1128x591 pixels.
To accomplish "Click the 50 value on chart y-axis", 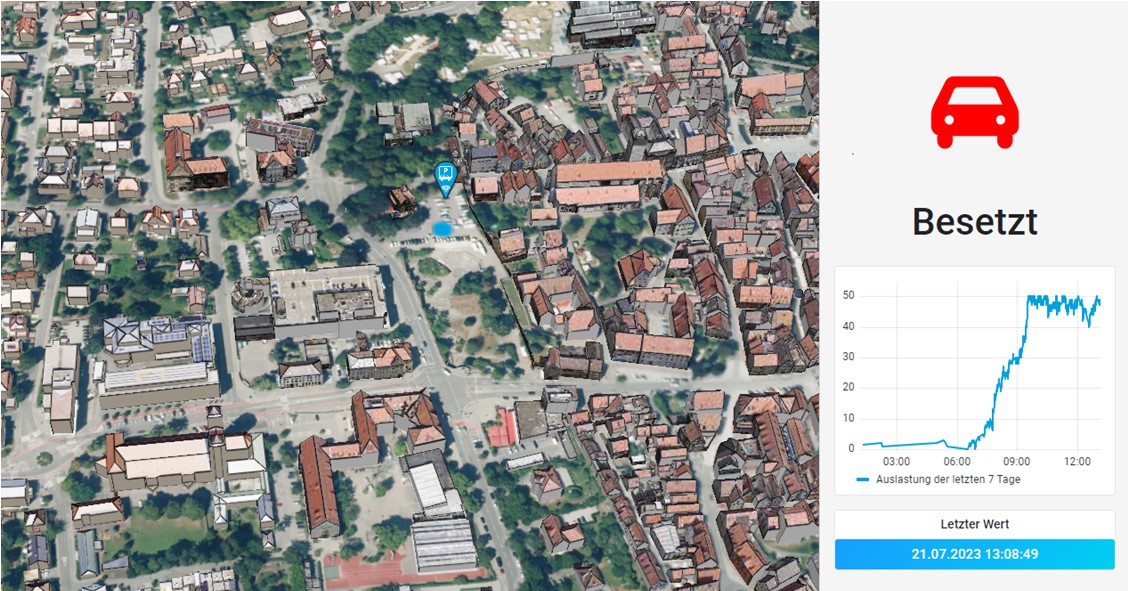I will (x=849, y=296).
